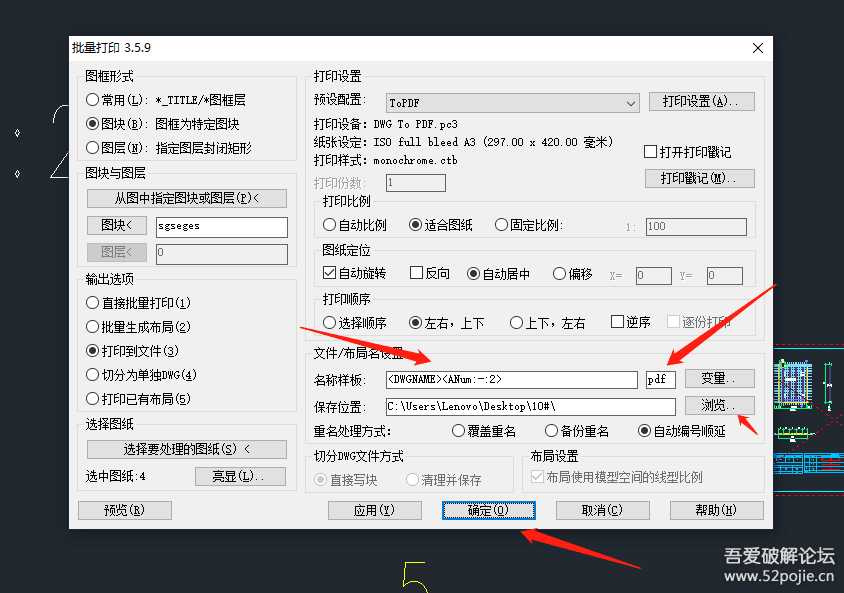Click the 预览(R) preview button

pos(124,510)
